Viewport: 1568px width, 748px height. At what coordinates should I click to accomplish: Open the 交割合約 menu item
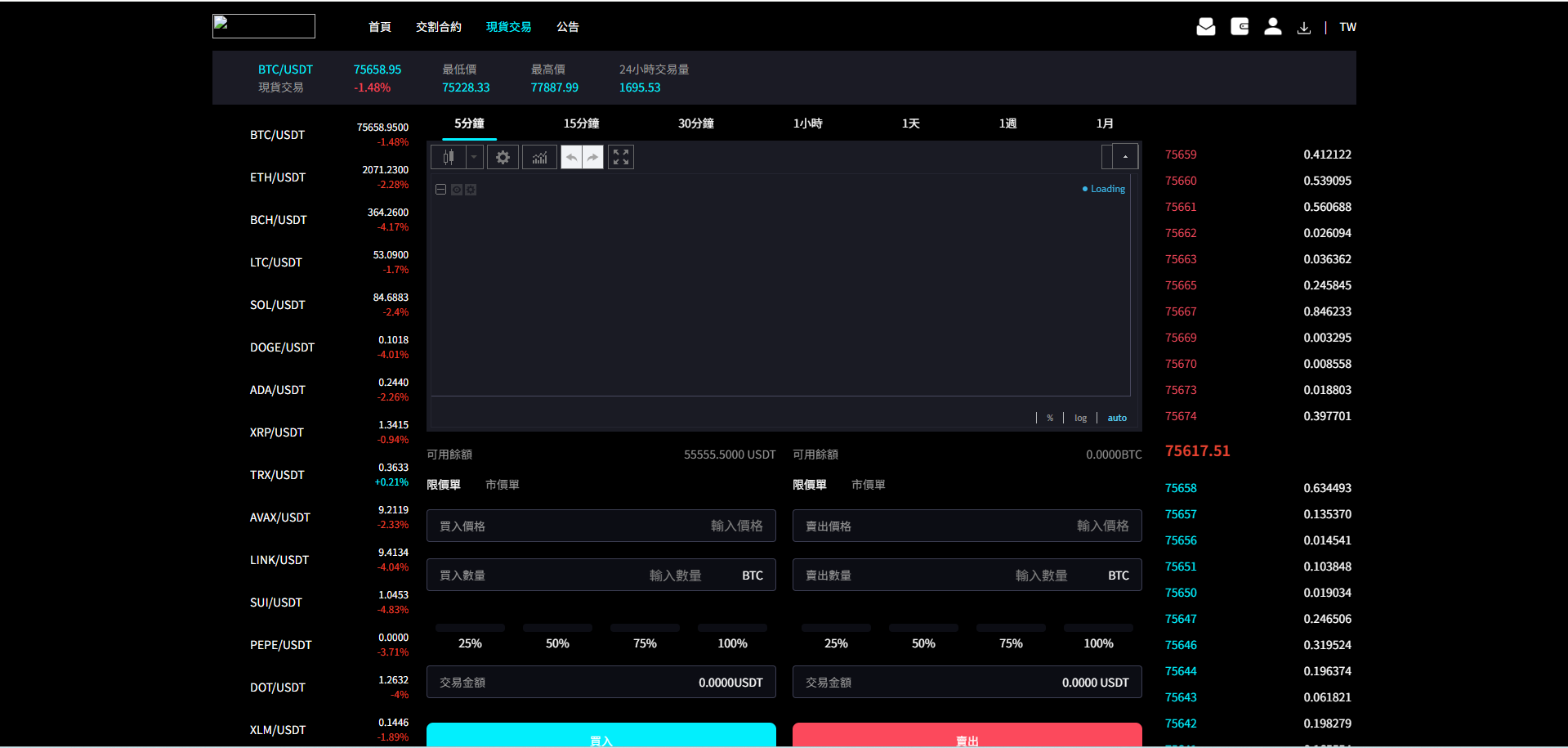point(439,27)
